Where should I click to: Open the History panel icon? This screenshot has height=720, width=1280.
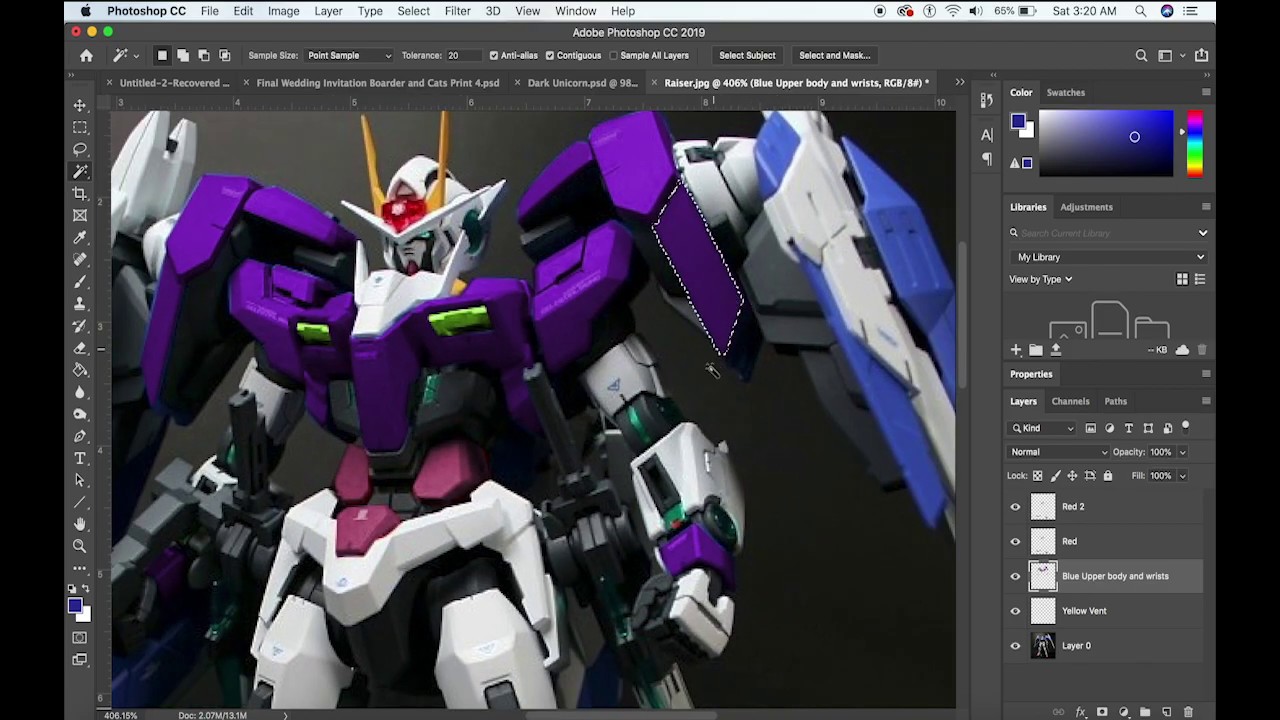tap(987, 100)
